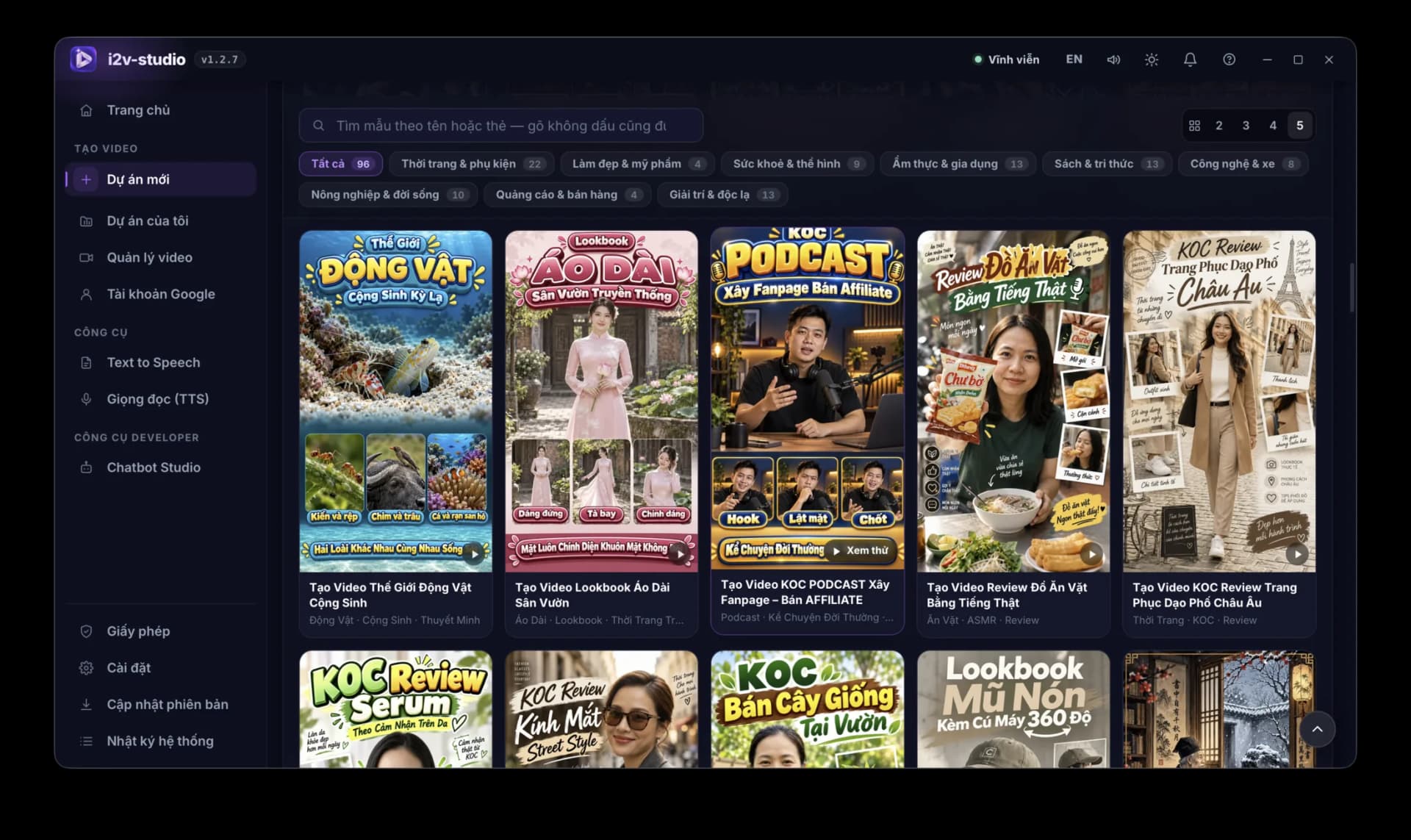Click title "Tạo Video Lookbook Áo Dài Sân Vườn"
Image resolution: width=1411 pixels, height=840 pixels.
coord(592,595)
